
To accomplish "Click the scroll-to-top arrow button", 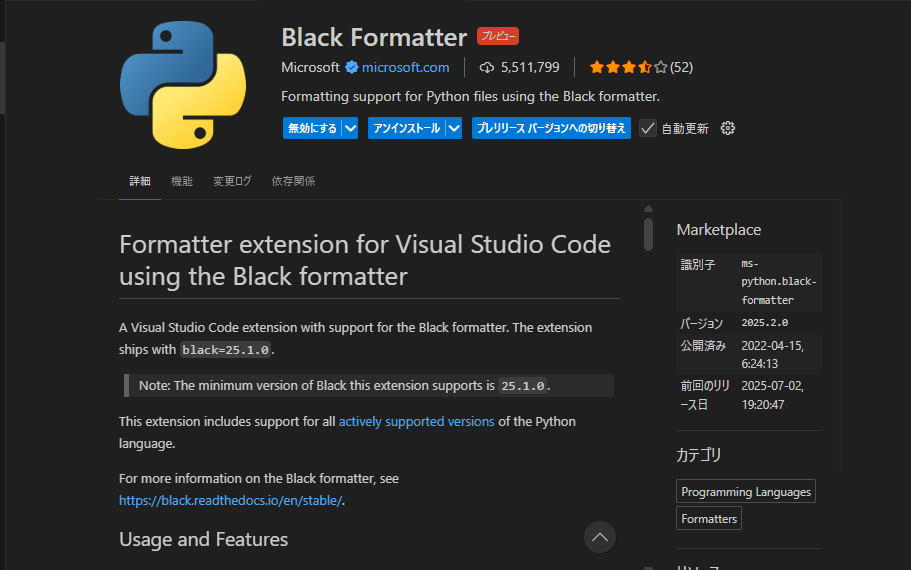I will click(600, 537).
